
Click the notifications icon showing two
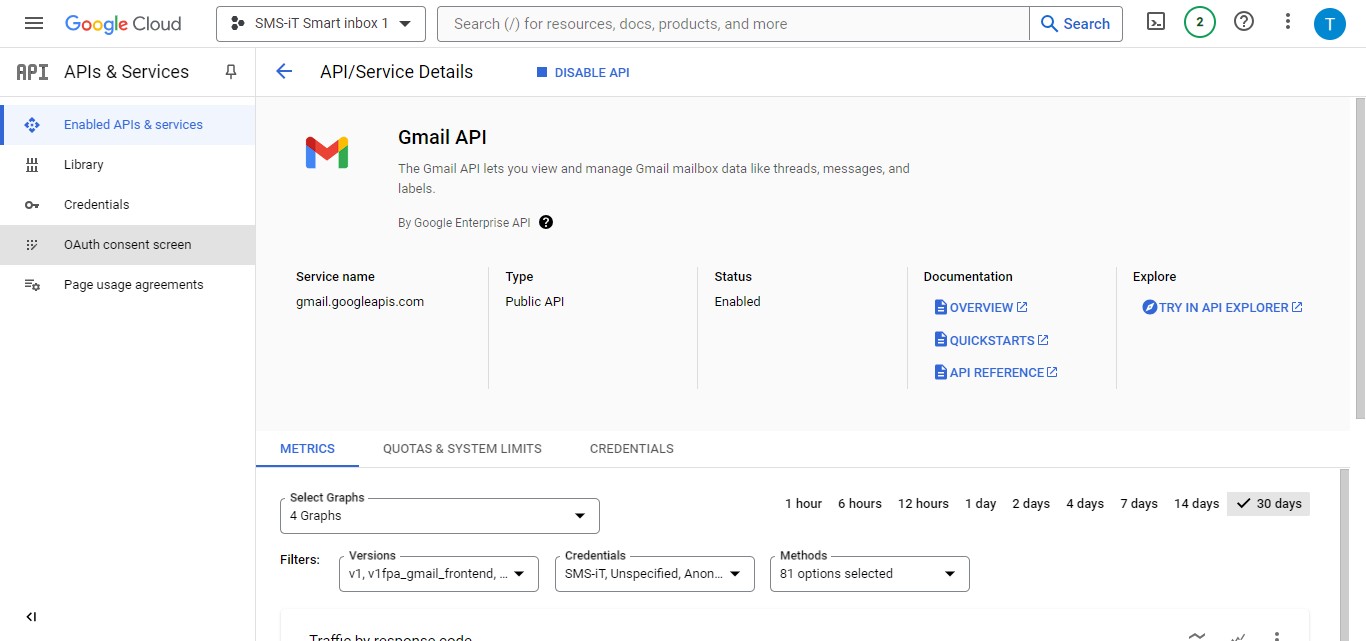point(1200,21)
